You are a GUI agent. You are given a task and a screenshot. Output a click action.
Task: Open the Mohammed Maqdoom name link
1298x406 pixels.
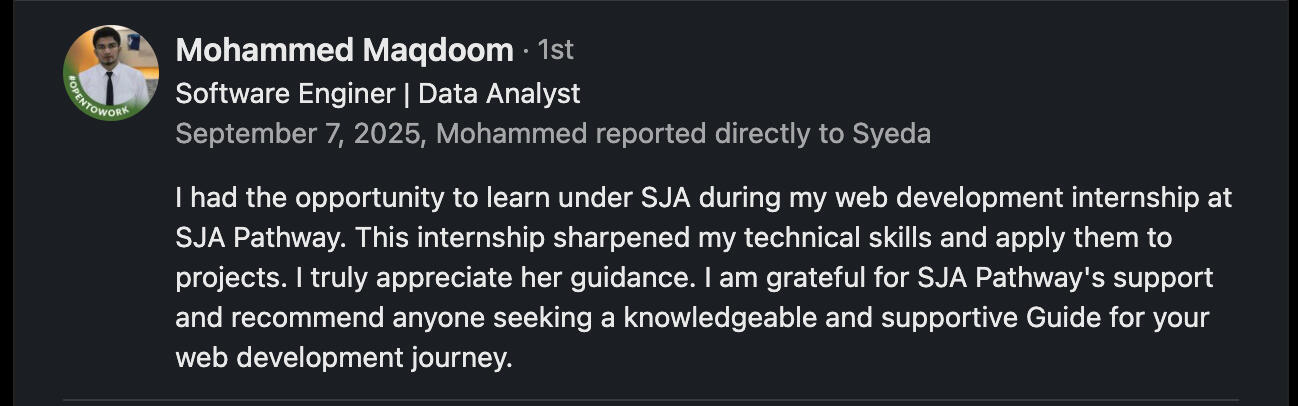click(x=344, y=50)
